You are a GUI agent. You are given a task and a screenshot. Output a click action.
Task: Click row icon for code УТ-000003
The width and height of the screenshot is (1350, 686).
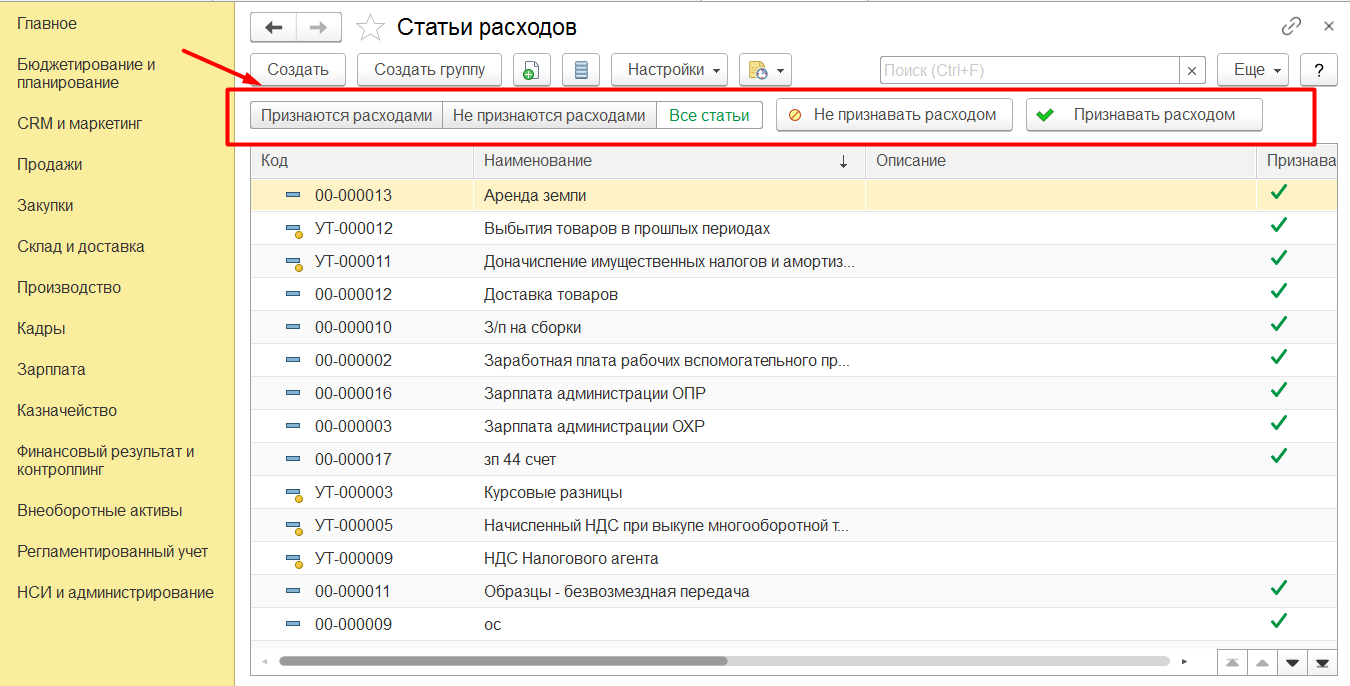(293, 493)
